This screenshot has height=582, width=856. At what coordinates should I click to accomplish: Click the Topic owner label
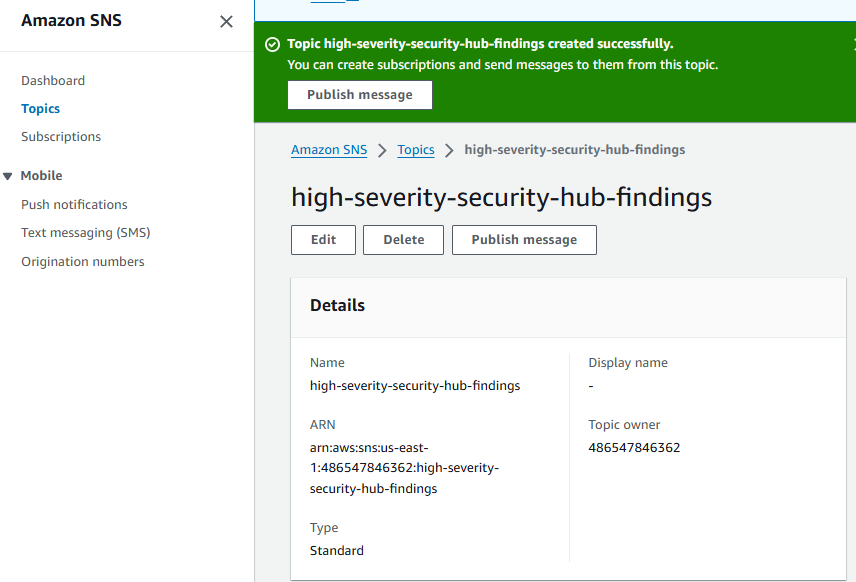(624, 425)
